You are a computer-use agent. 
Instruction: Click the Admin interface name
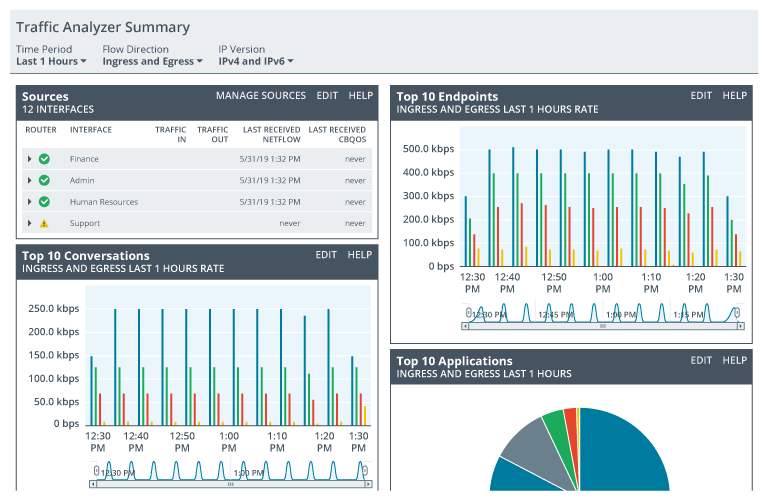point(82,180)
